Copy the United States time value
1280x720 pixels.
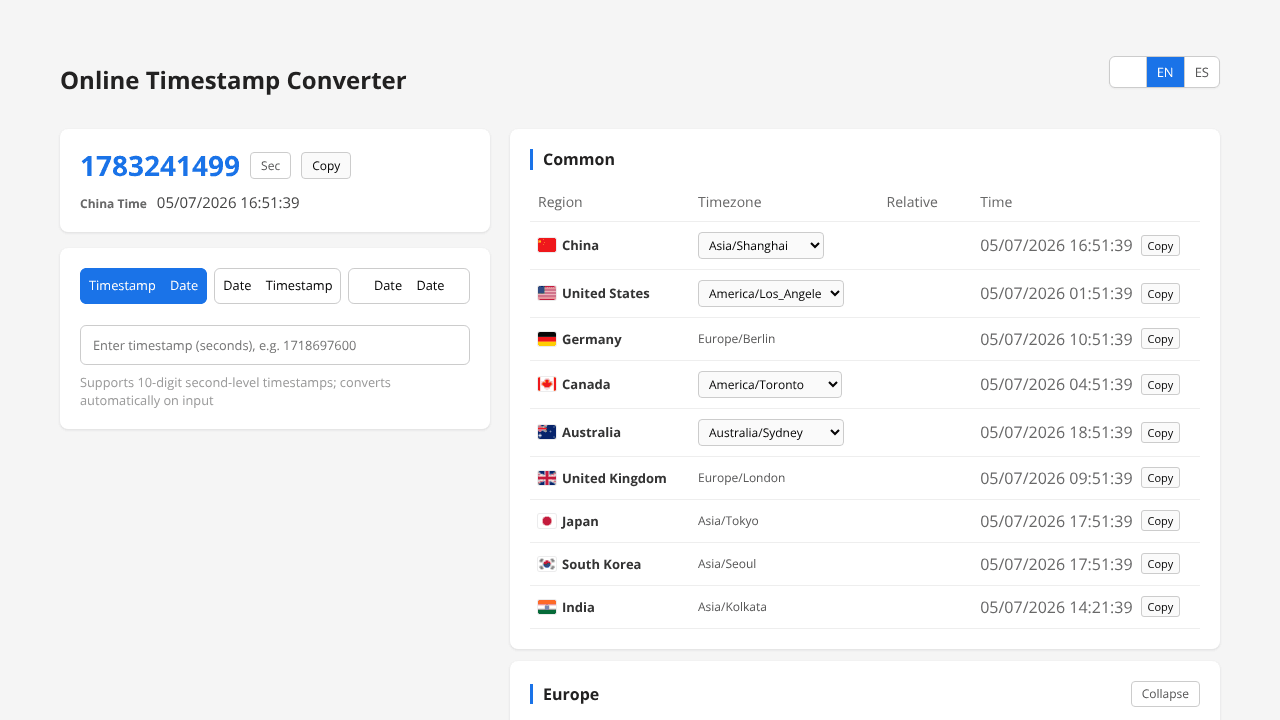click(1160, 294)
